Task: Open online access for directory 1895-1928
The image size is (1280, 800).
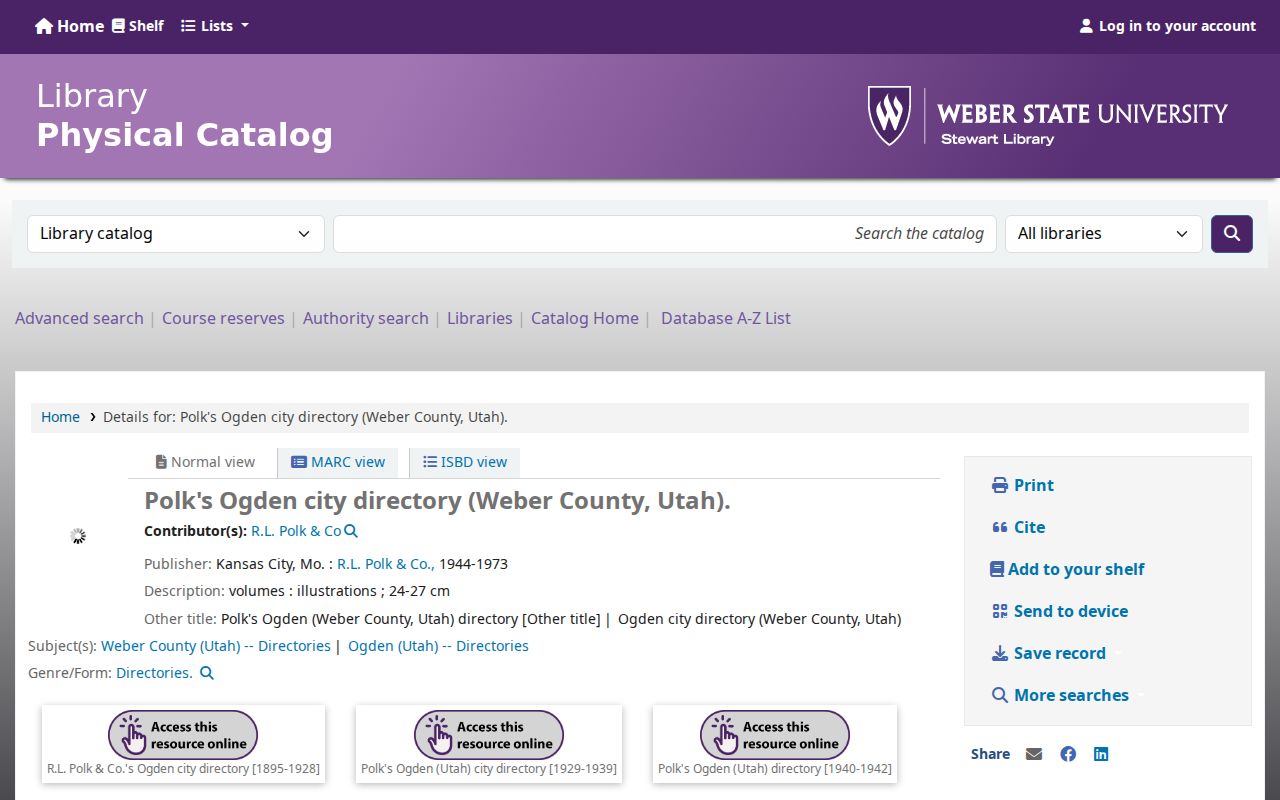Action: pos(183,735)
